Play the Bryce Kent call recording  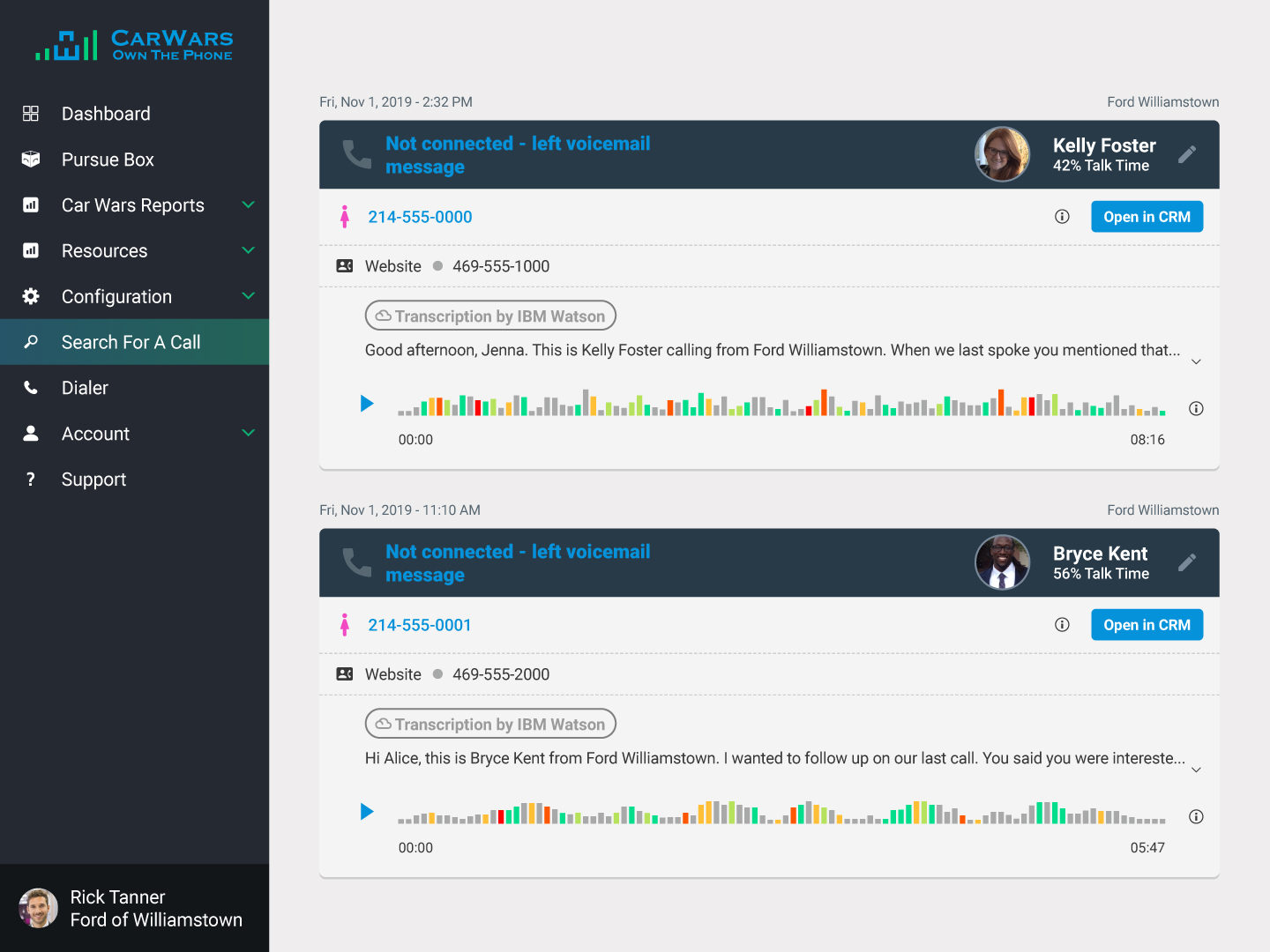(367, 812)
